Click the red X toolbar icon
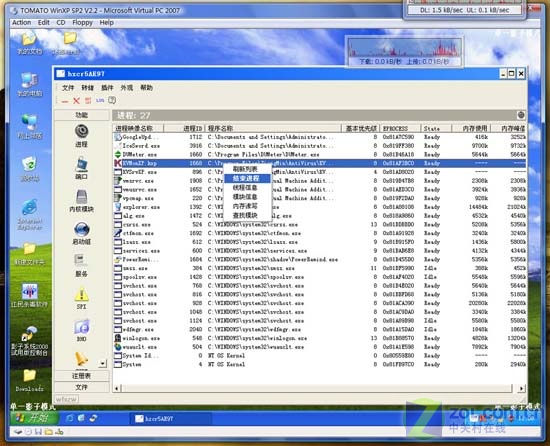 pos(76,101)
